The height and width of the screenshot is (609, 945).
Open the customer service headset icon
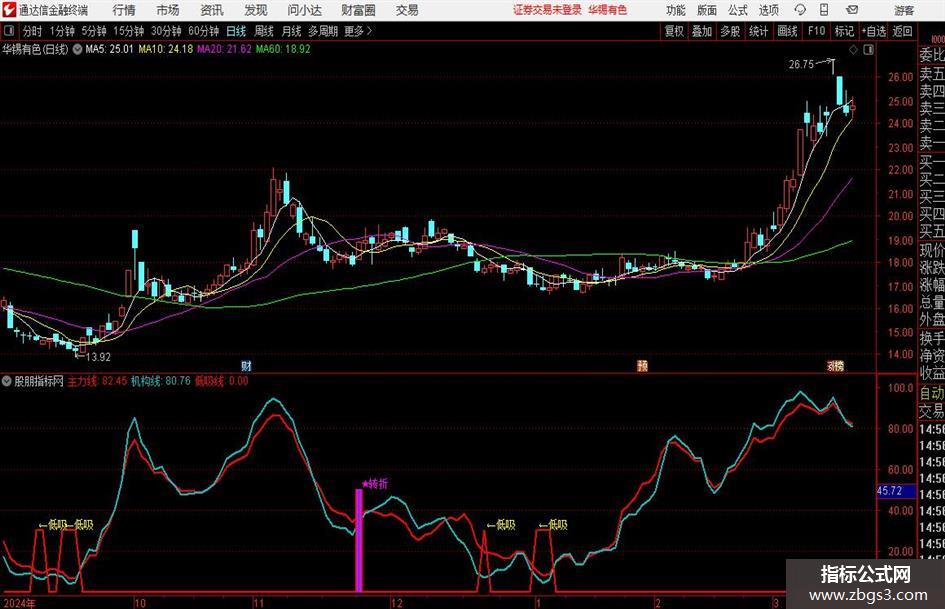pyautogui.click(x=800, y=10)
